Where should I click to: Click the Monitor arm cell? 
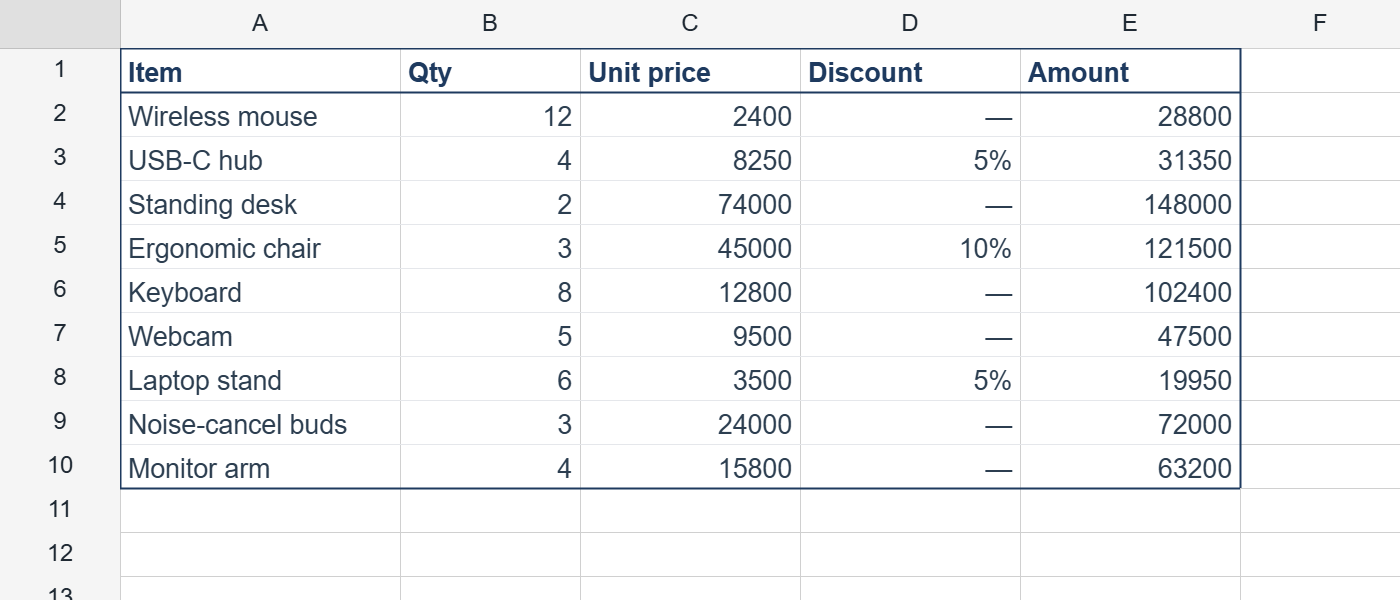(x=260, y=467)
